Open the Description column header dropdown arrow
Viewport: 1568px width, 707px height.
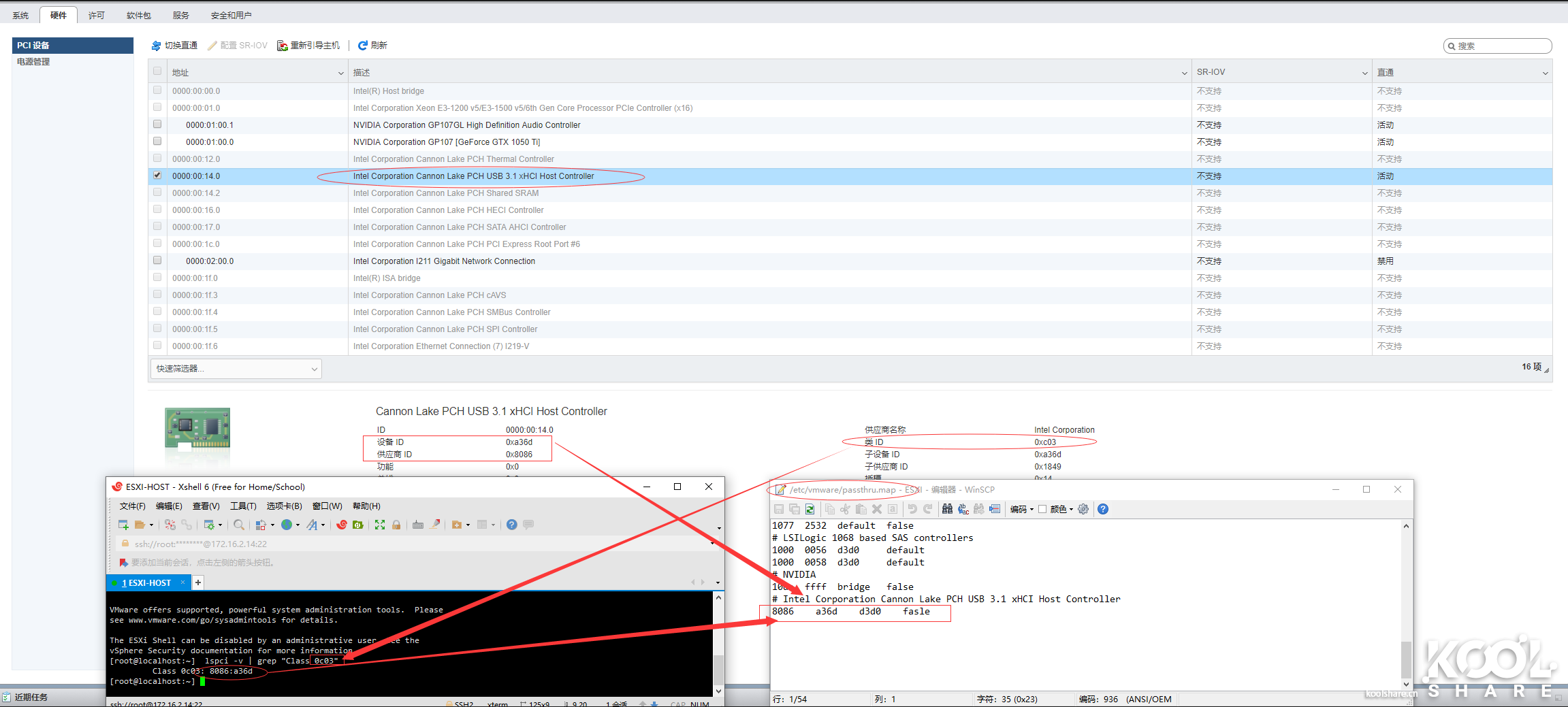(x=1185, y=73)
